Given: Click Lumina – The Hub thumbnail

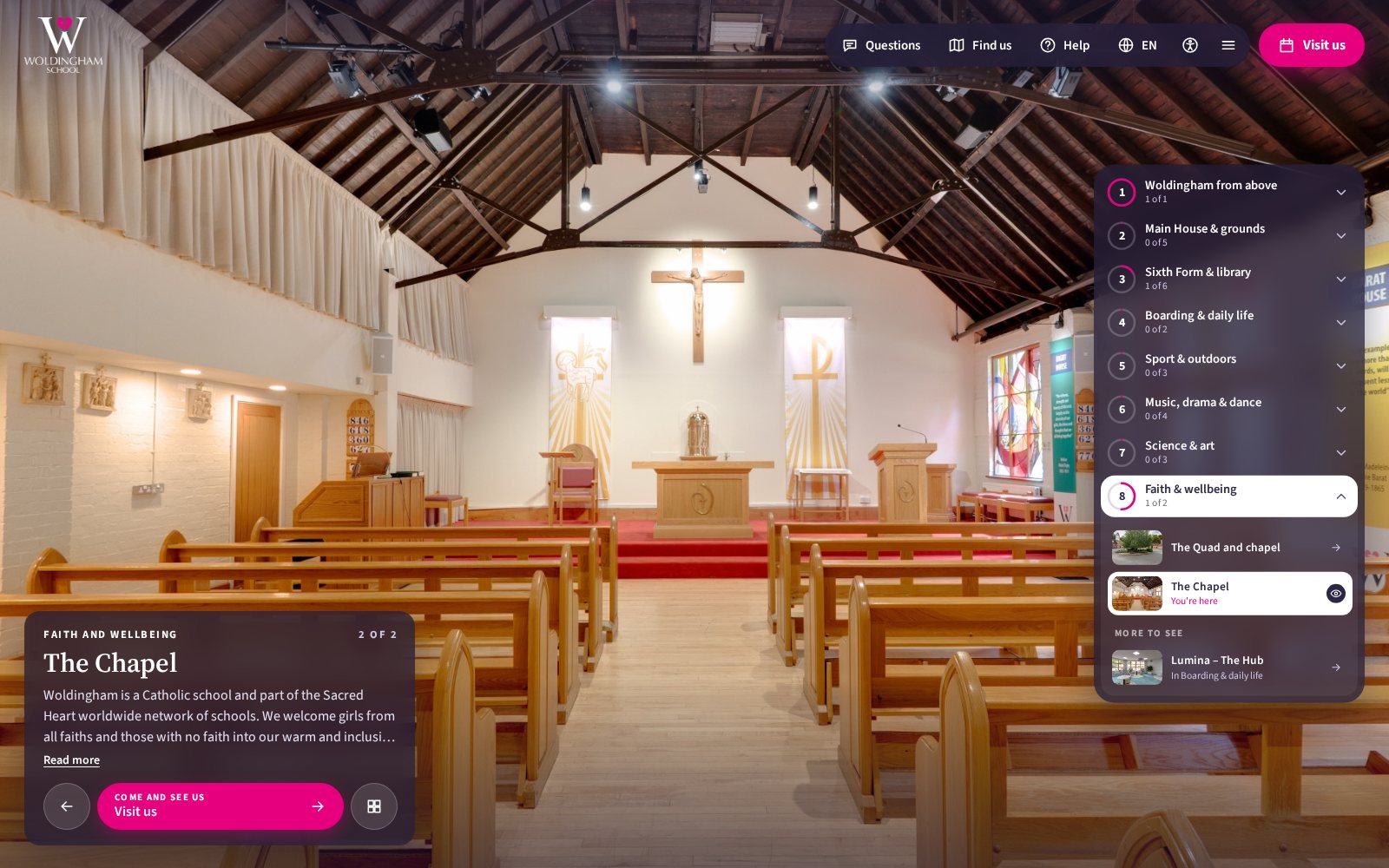Looking at the screenshot, I should (x=1137, y=667).
